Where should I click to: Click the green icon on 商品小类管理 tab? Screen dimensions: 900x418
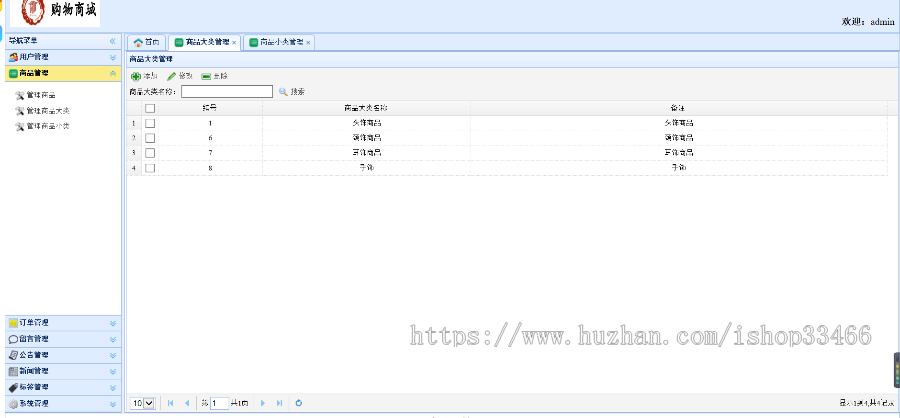[x=254, y=42]
